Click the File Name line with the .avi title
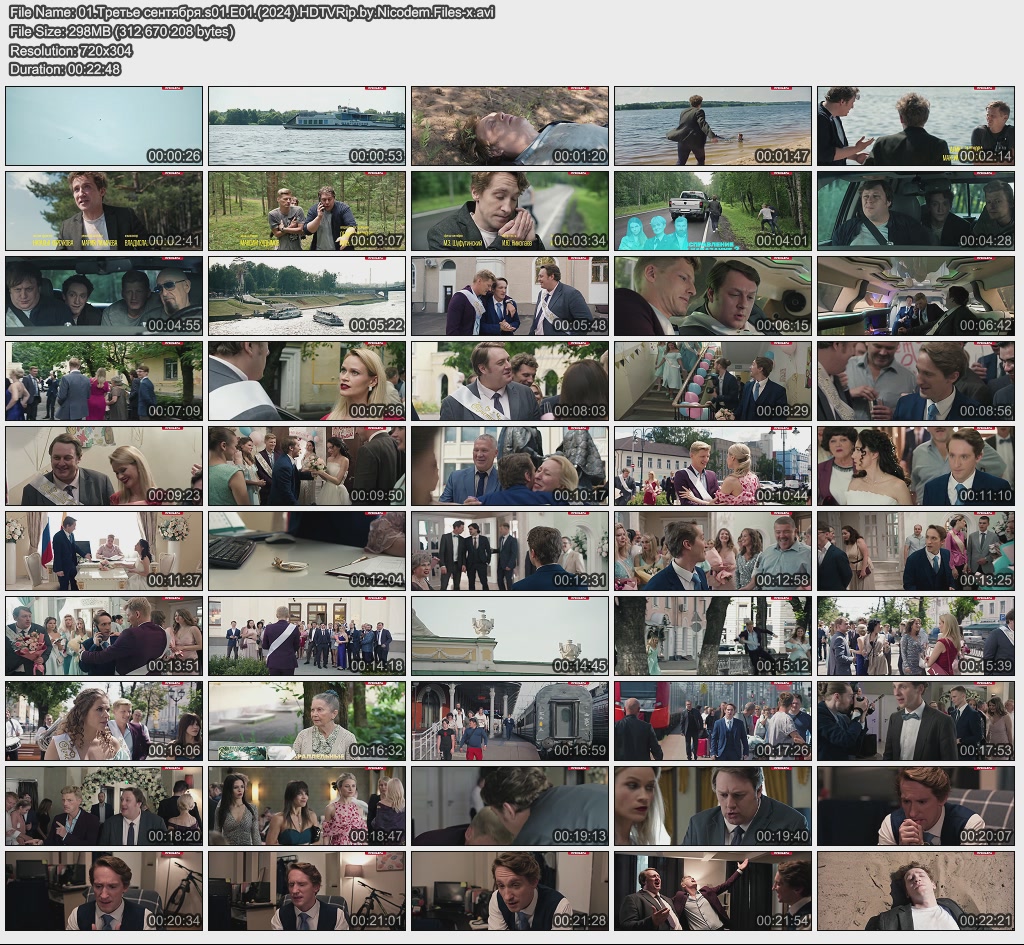 (x=252, y=12)
